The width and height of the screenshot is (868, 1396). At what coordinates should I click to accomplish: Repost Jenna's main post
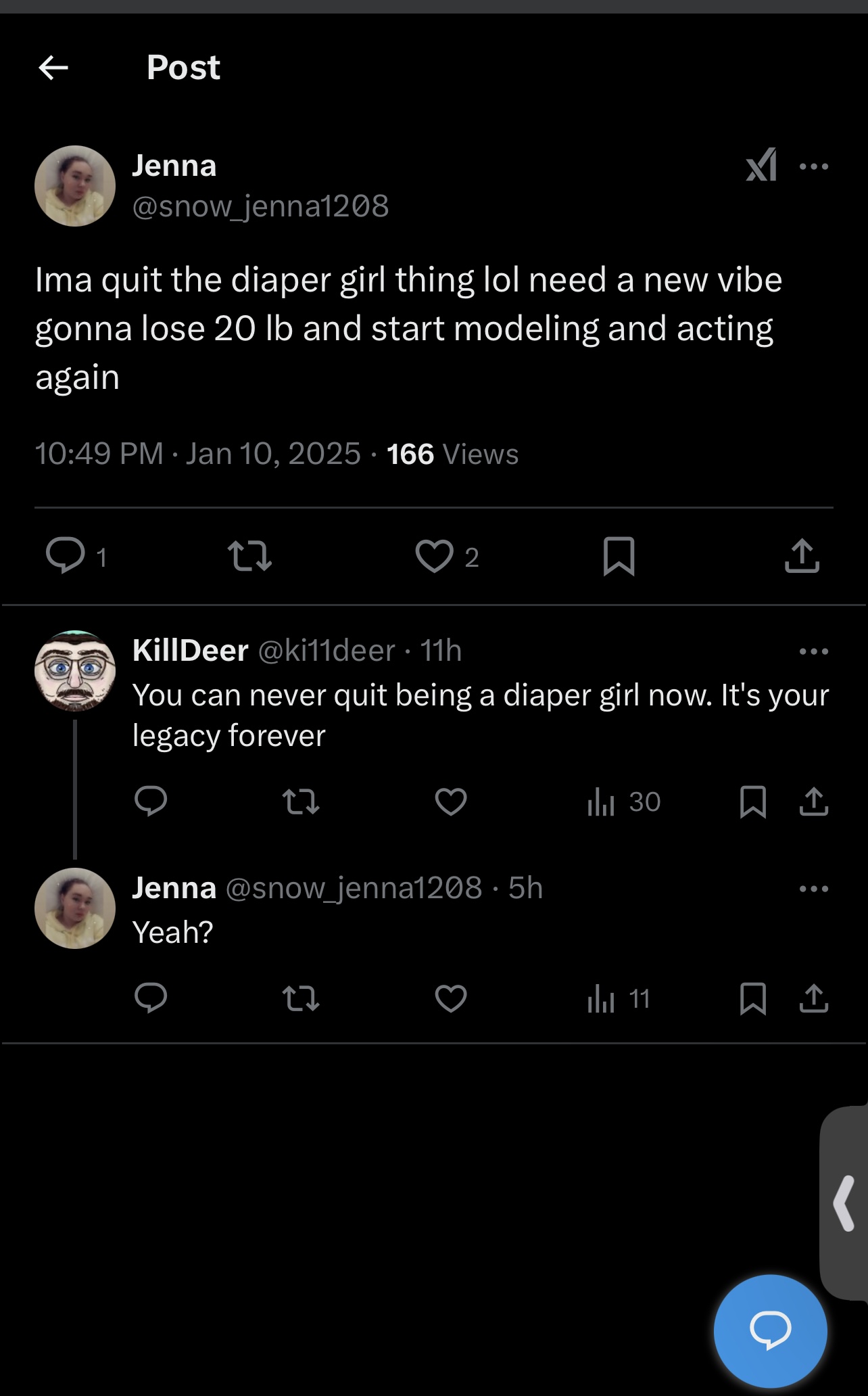pyautogui.click(x=250, y=556)
